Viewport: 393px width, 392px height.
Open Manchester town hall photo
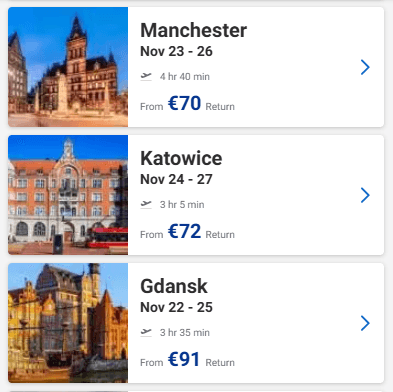tap(68, 67)
